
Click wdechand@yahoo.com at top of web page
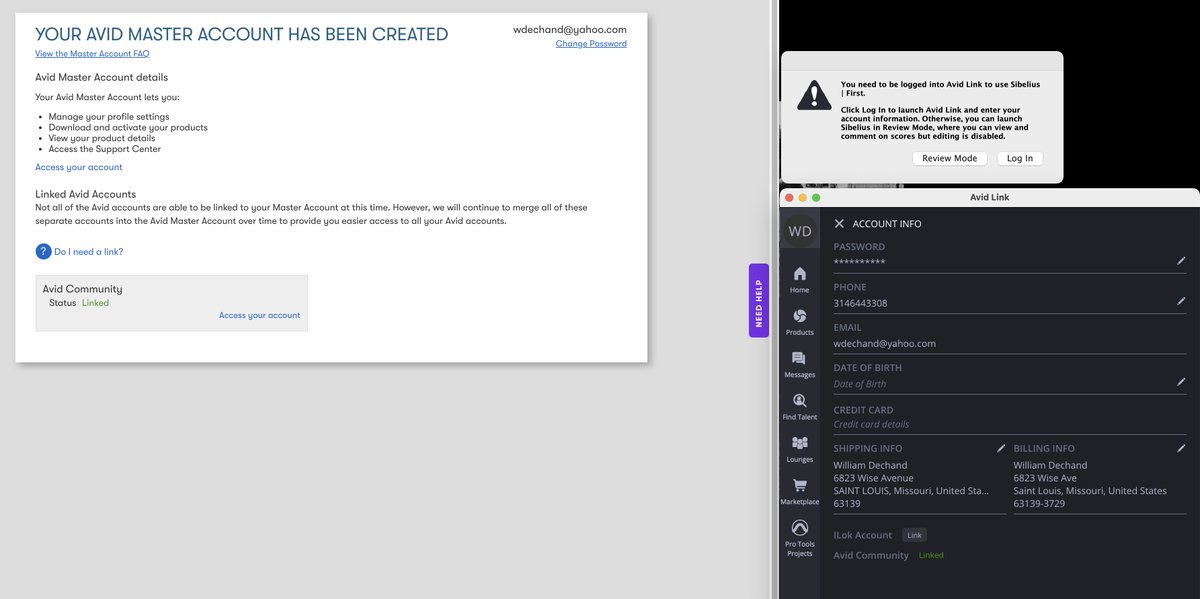[570, 29]
